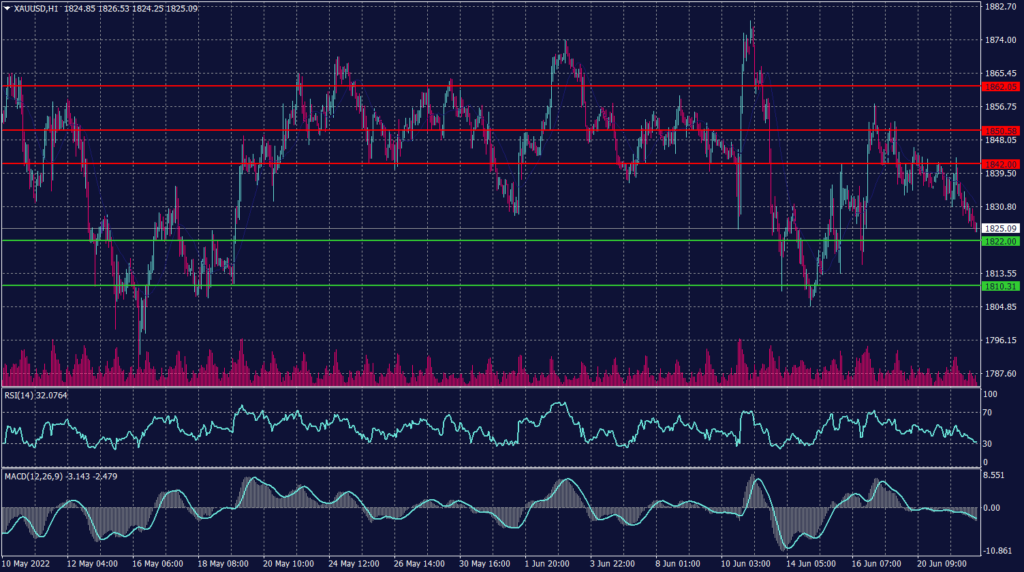Click the RSI 30 level scale label
Screen dimensions: 1024x572
point(989,443)
